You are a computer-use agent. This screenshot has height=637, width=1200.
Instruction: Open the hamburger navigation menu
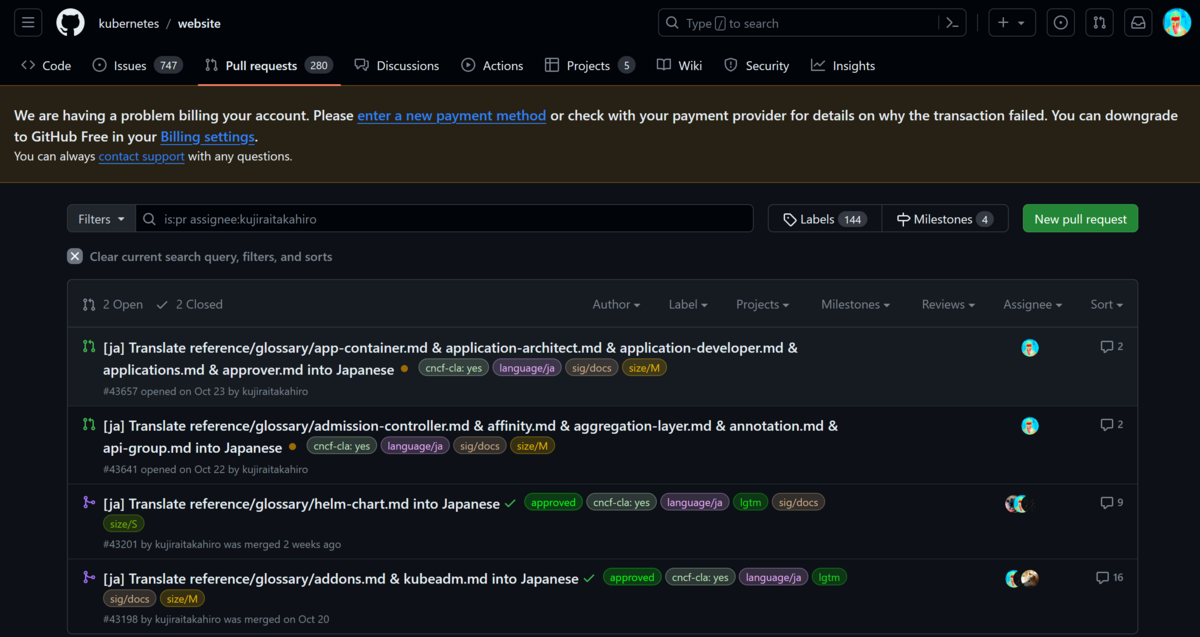(28, 23)
